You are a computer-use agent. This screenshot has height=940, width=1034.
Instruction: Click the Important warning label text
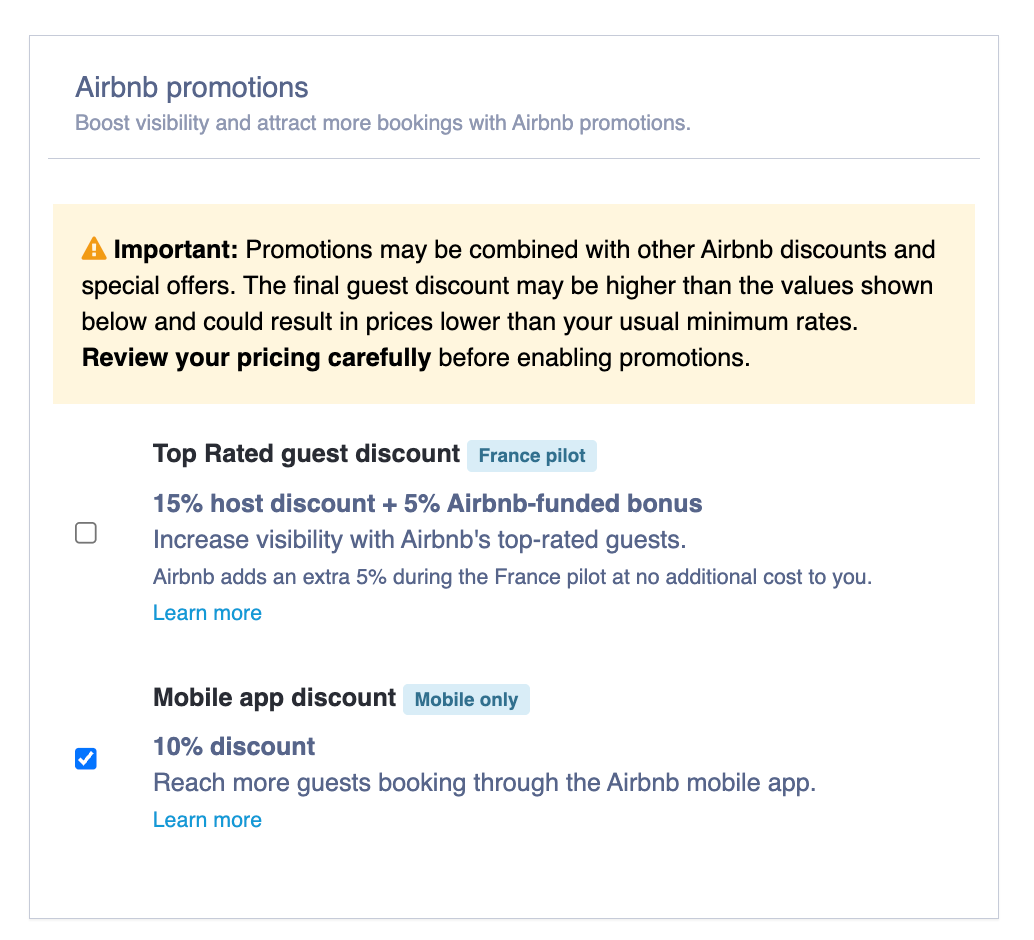tap(175, 249)
